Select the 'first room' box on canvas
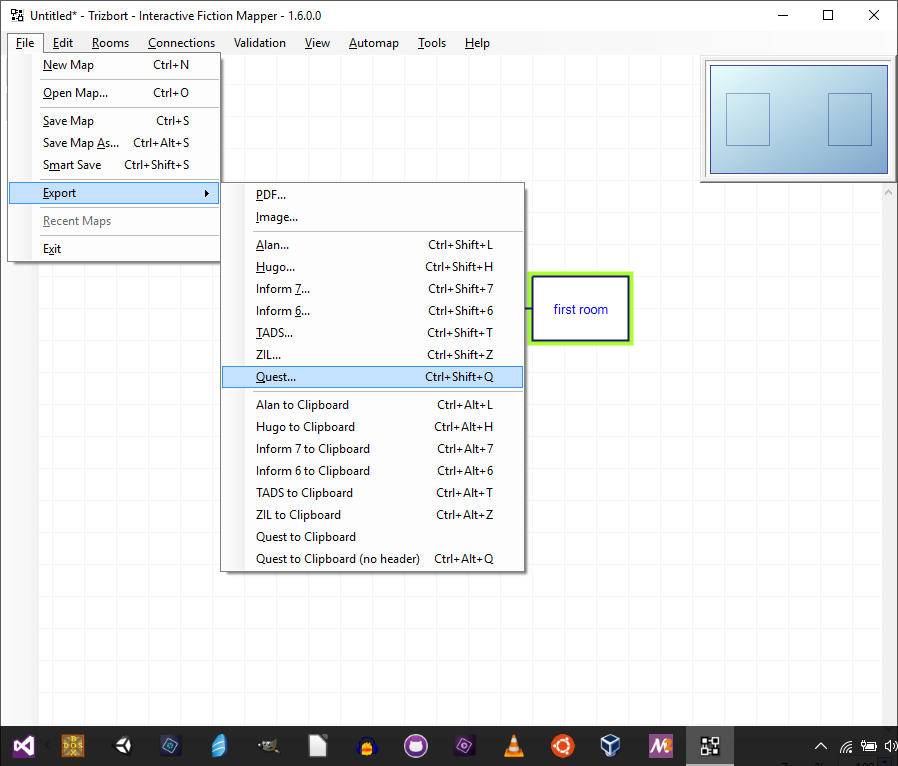This screenshot has height=766, width=898. coord(580,309)
